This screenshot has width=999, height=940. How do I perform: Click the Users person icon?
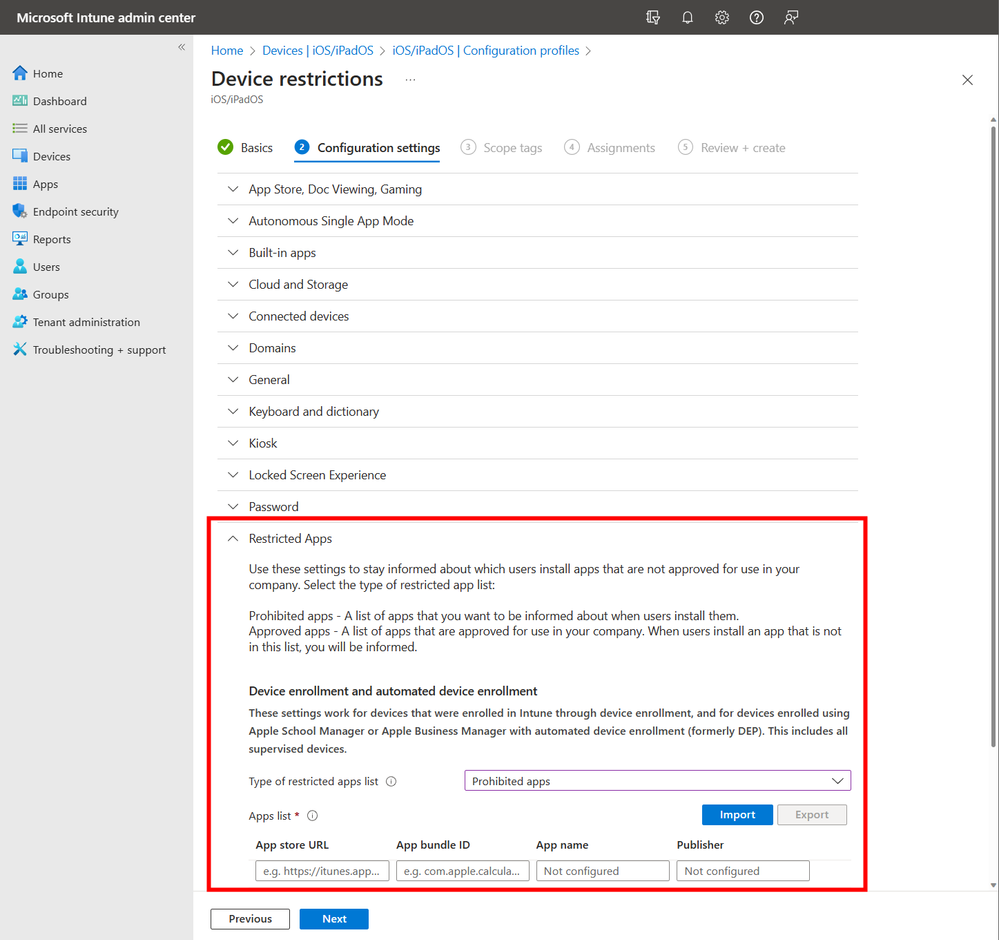pyautogui.click(x=20, y=266)
